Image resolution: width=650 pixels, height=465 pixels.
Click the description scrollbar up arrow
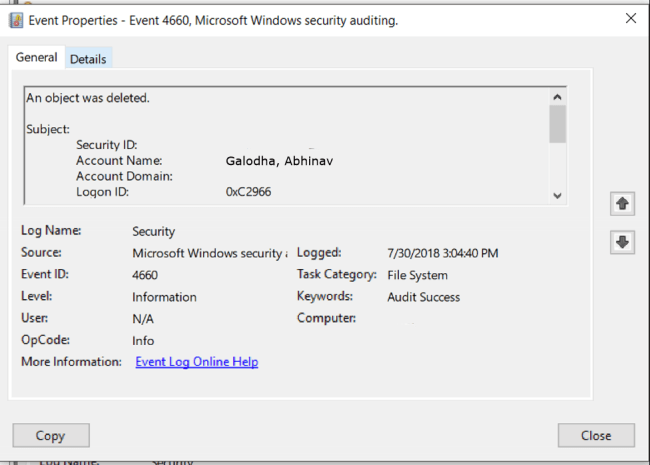(558, 97)
